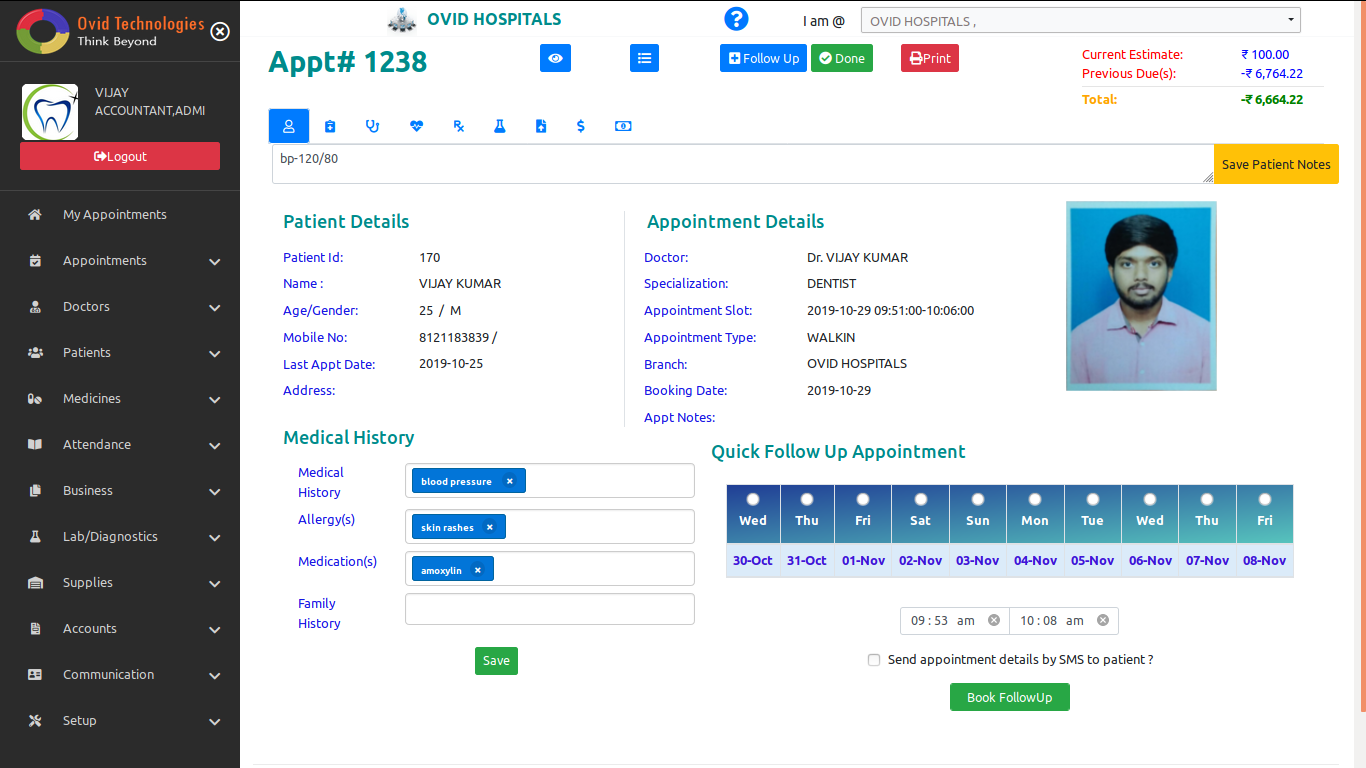Select the Thu 07-Nov follow-up radio button
This screenshot has height=768, width=1366.
click(x=1207, y=498)
